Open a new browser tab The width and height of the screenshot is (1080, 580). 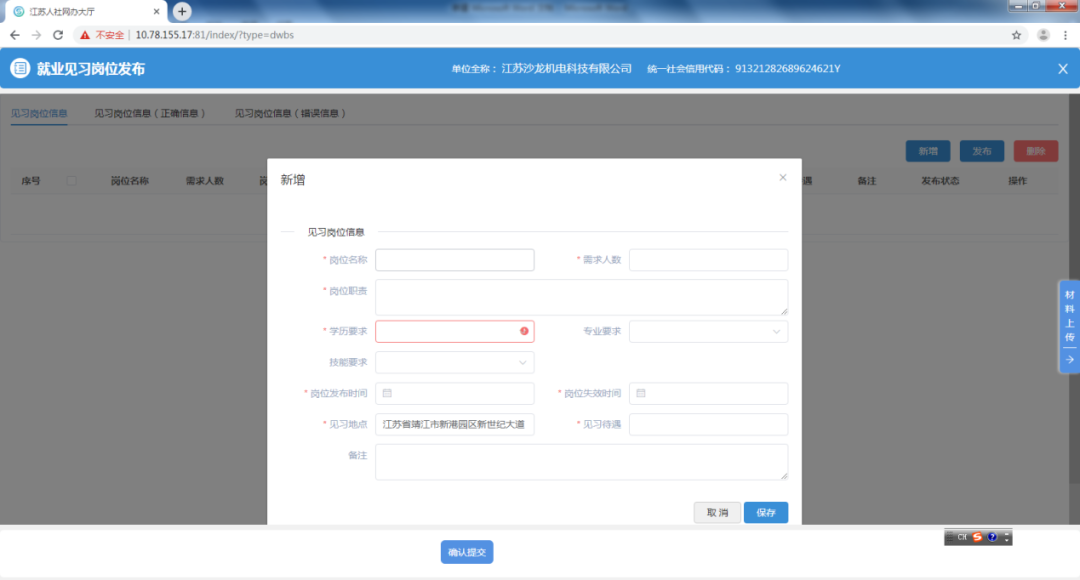[182, 11]
